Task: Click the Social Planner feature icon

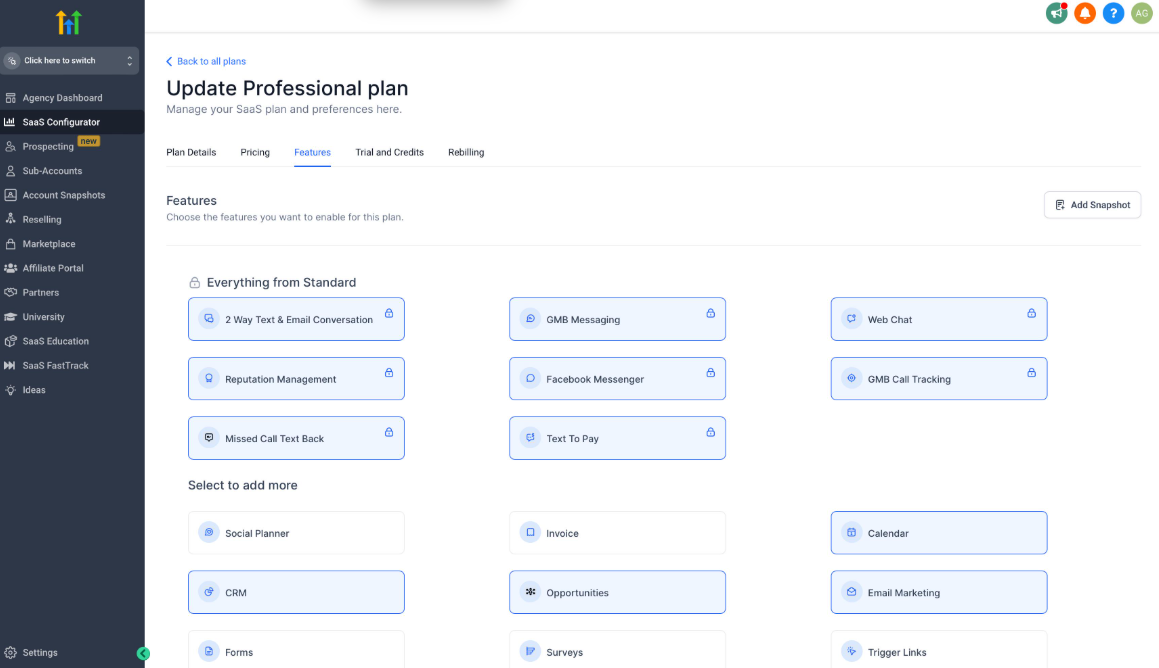Action: point(209,532)
